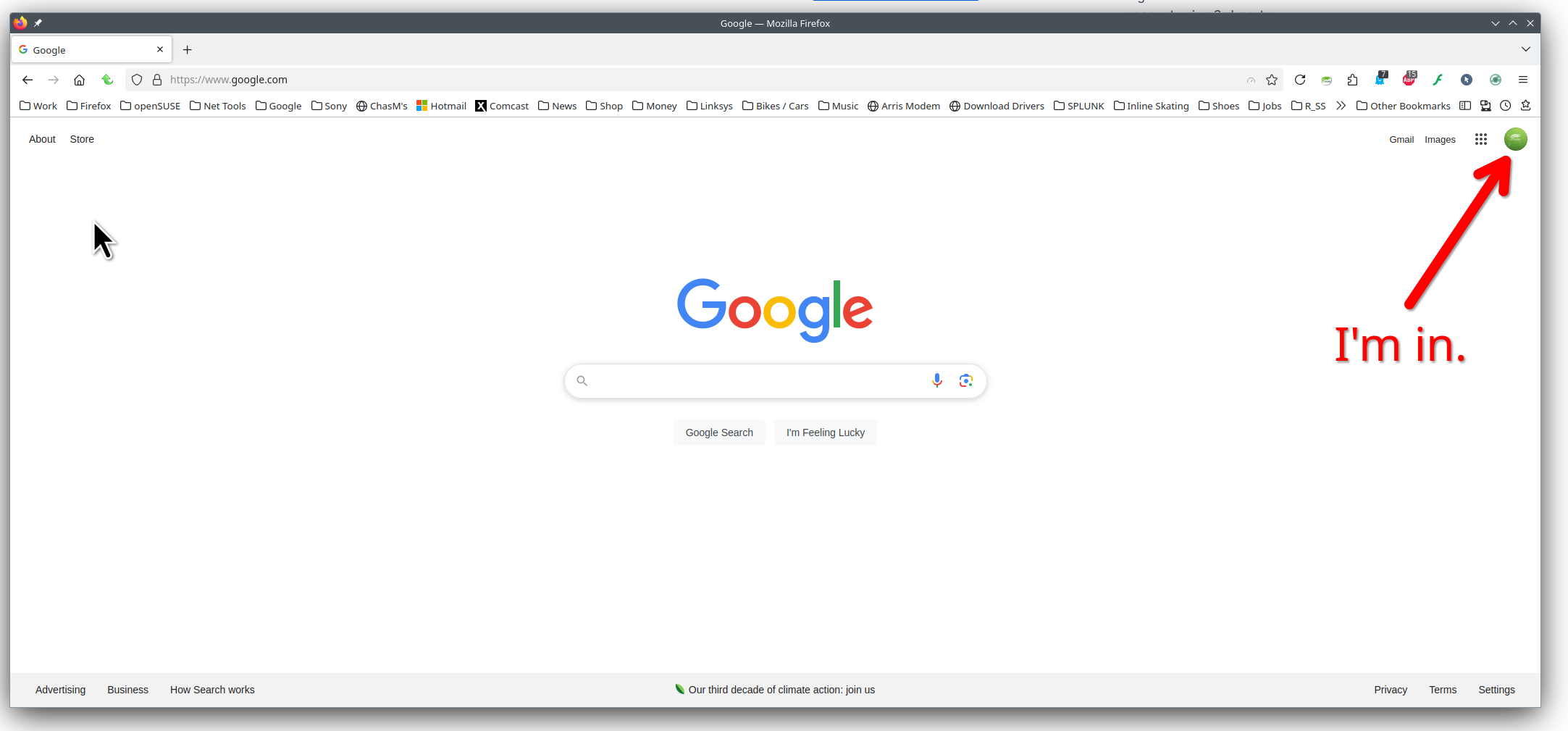
Task: Click the green Flash extension icon
Action: point(1438,80)
